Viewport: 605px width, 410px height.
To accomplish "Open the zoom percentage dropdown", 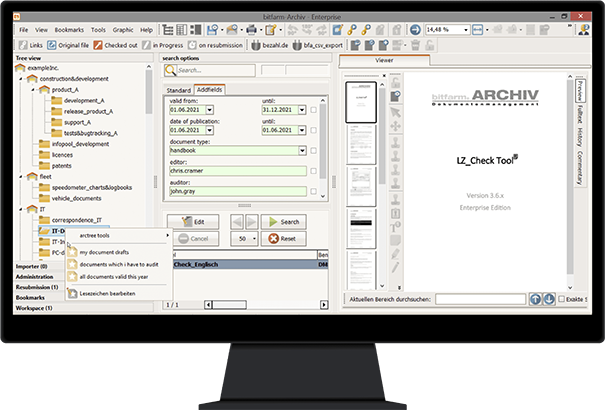I will click(x=466, y=30).
